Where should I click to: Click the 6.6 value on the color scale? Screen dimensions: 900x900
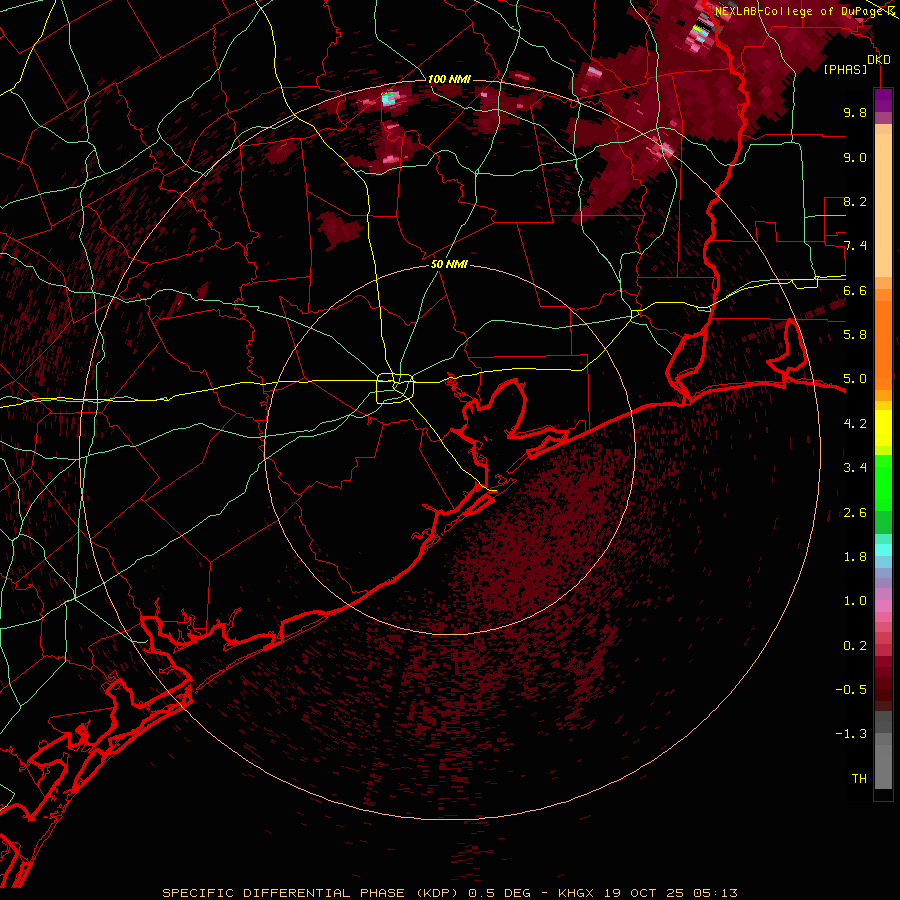[855, 290]
